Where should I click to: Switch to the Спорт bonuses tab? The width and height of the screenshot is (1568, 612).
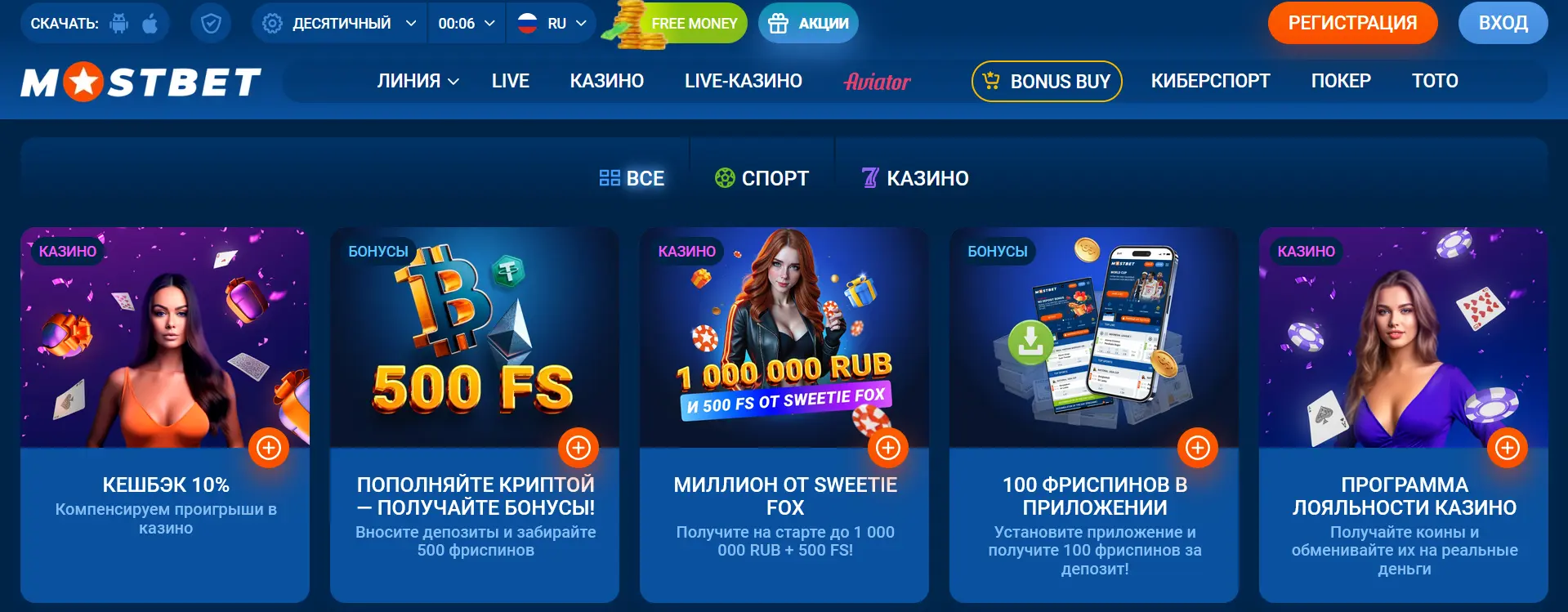coord(762,178)
